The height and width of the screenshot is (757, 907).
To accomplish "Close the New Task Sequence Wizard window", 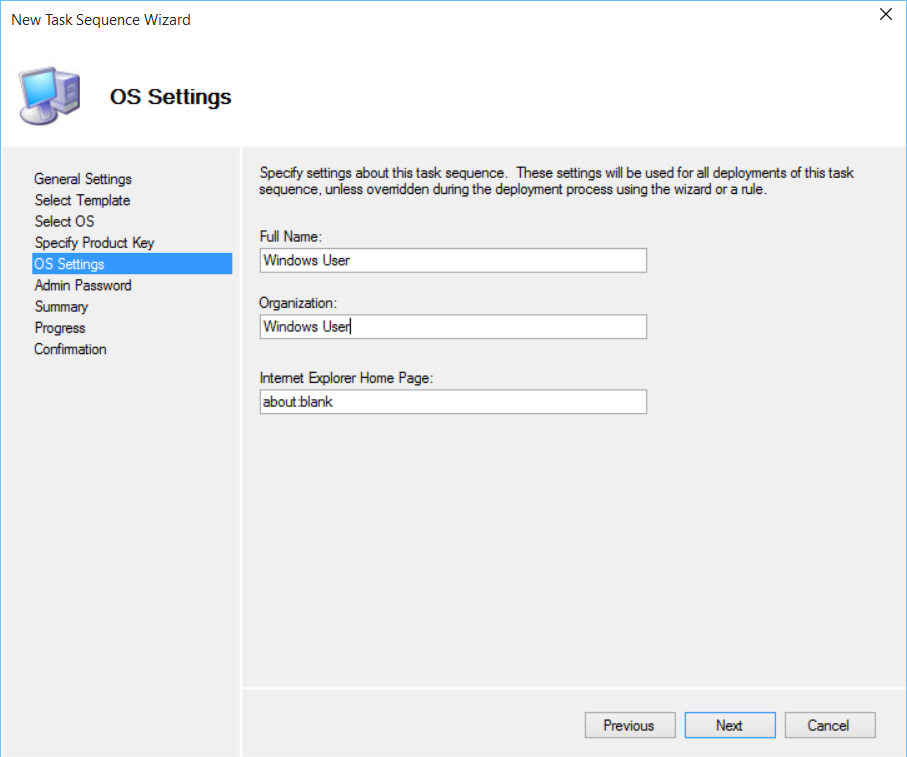I will (x=885, y=15).
